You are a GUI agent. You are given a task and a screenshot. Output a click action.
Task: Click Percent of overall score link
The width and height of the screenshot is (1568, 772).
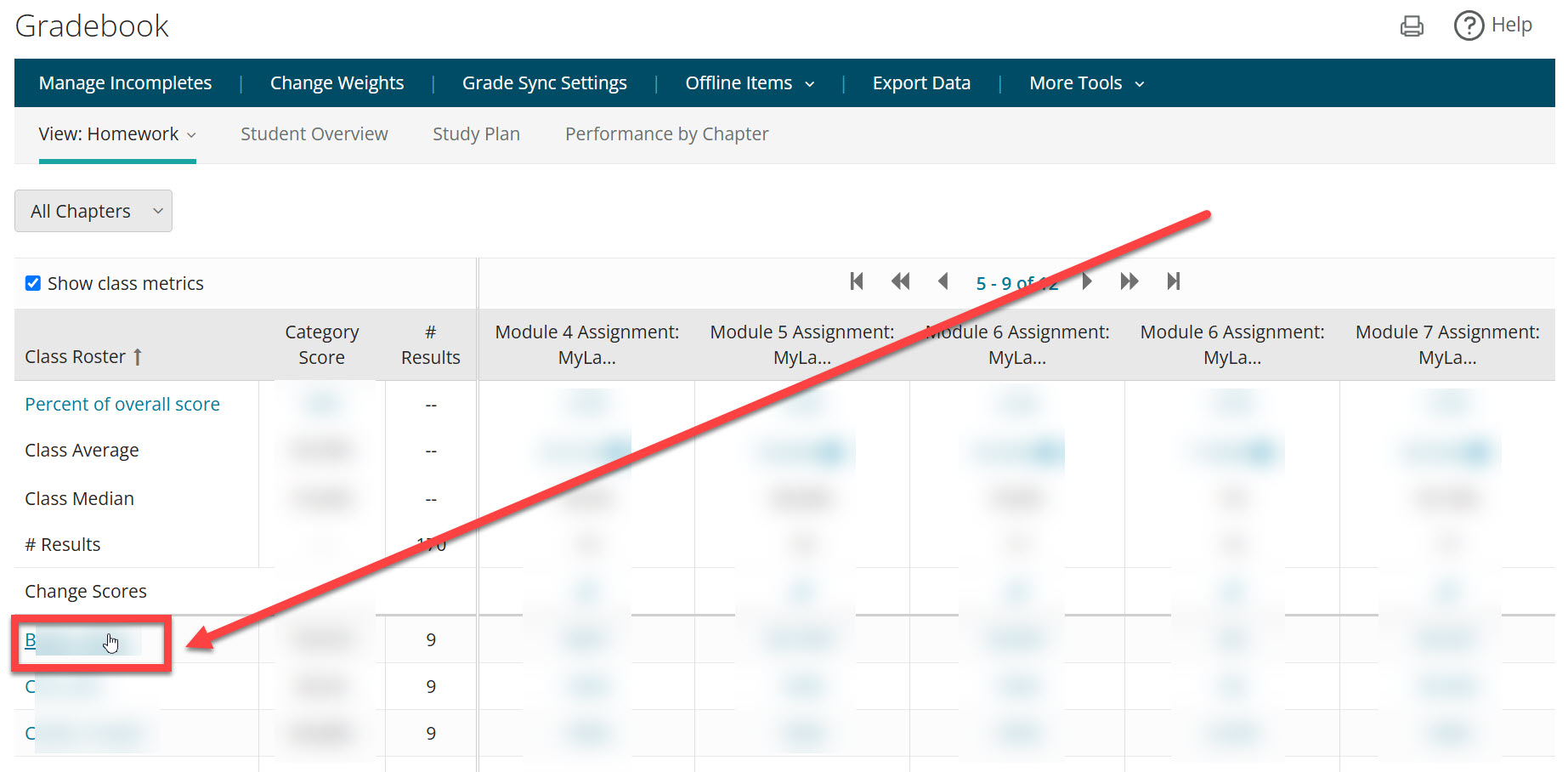tap(122, 405)
